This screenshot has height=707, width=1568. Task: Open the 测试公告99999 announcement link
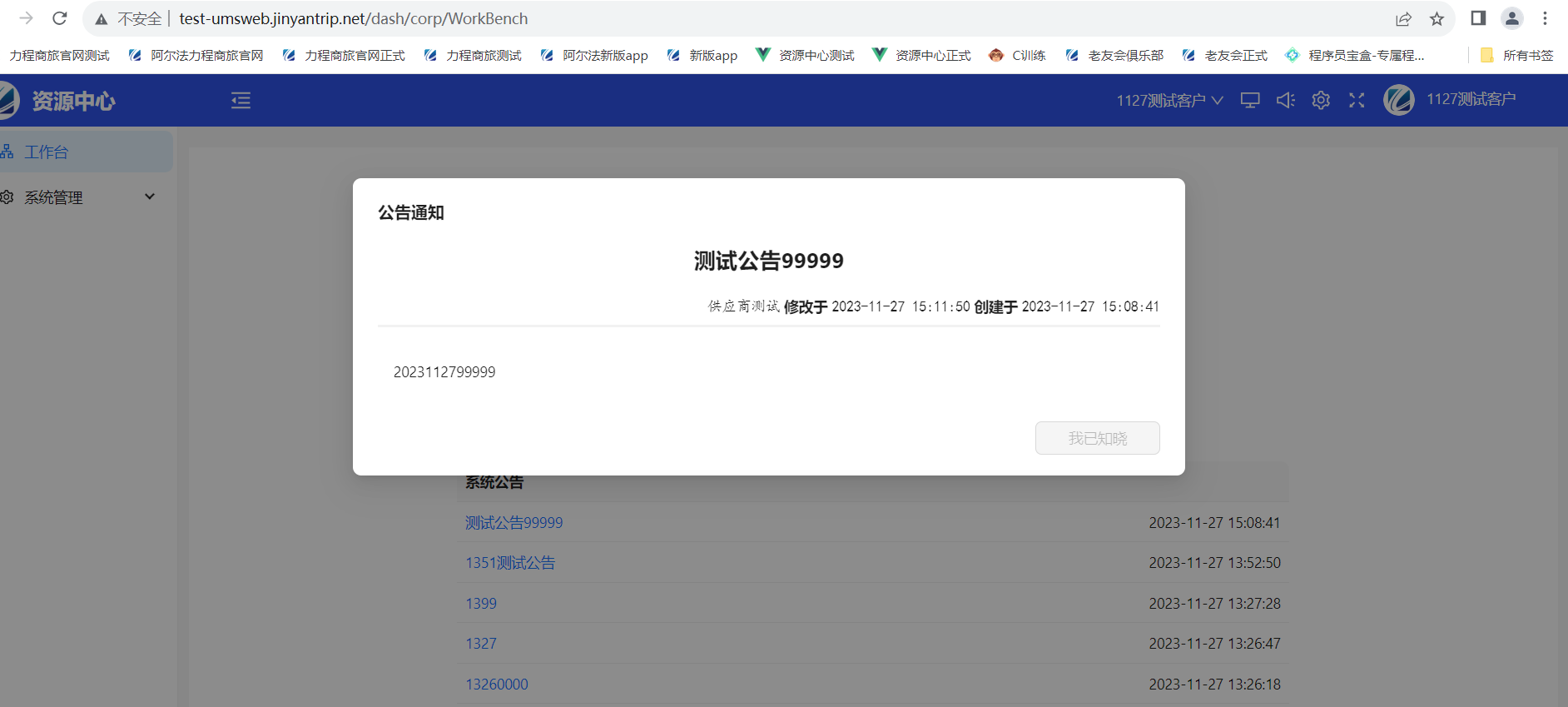(x=514, y=523)
